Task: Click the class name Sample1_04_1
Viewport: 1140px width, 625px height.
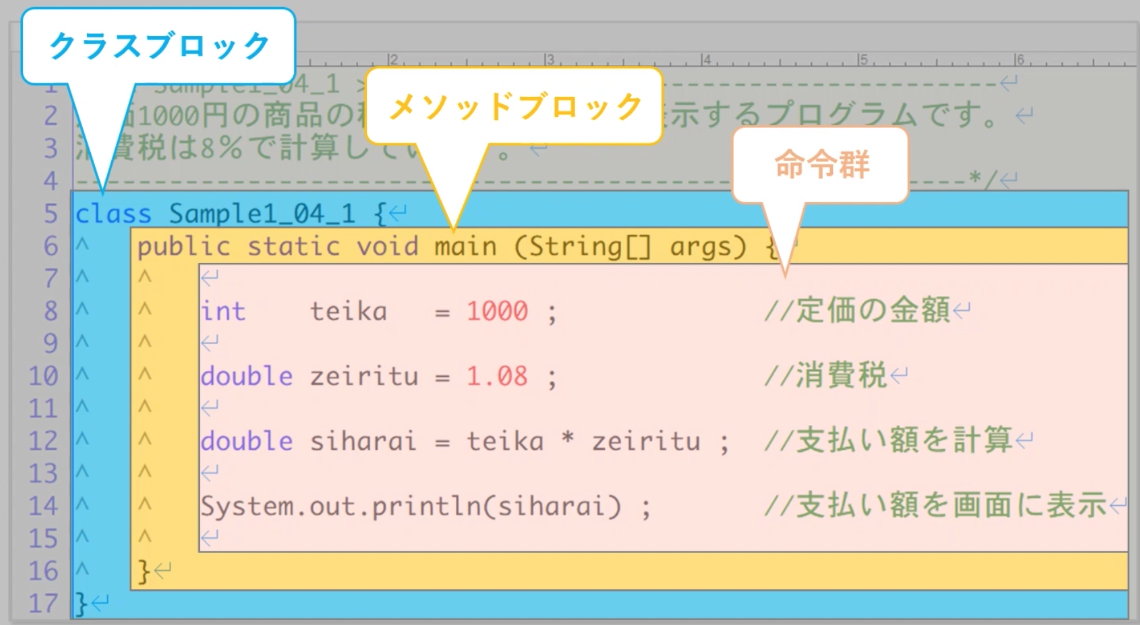Action: coord(262,214)
